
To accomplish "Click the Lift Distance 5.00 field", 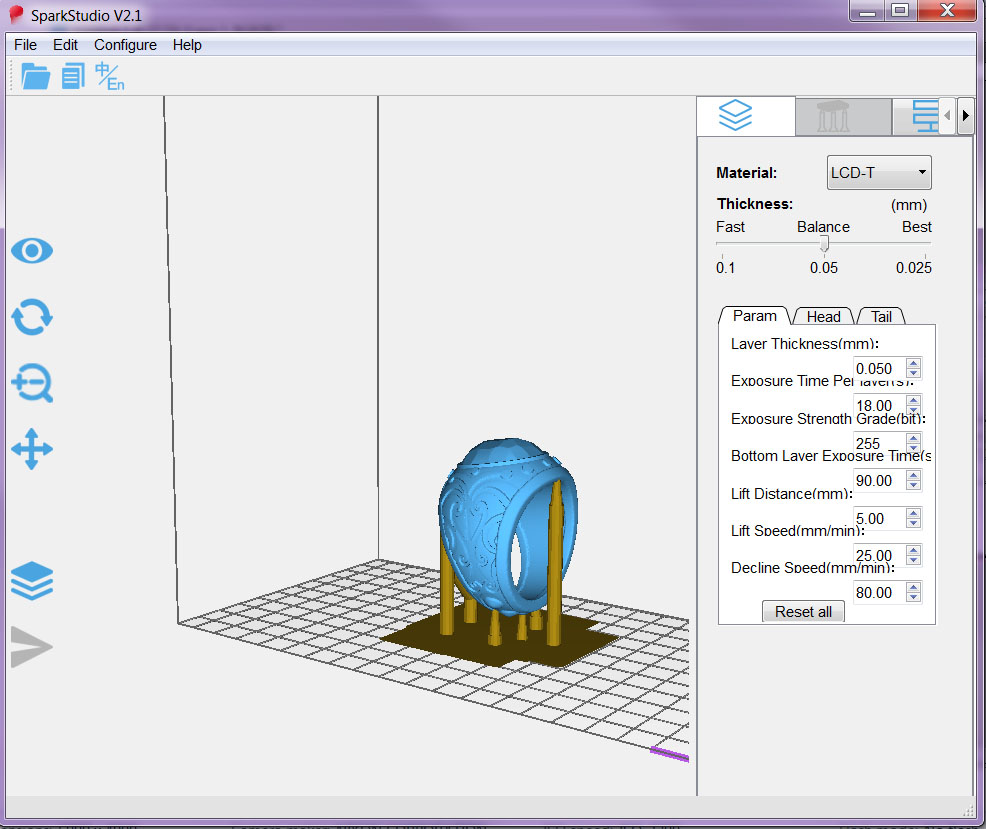I will [878, 518].
